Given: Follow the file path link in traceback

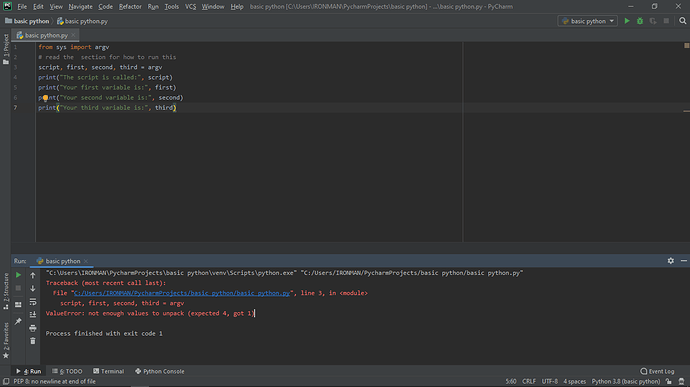Looking at the screenshot, I should 182,293.
